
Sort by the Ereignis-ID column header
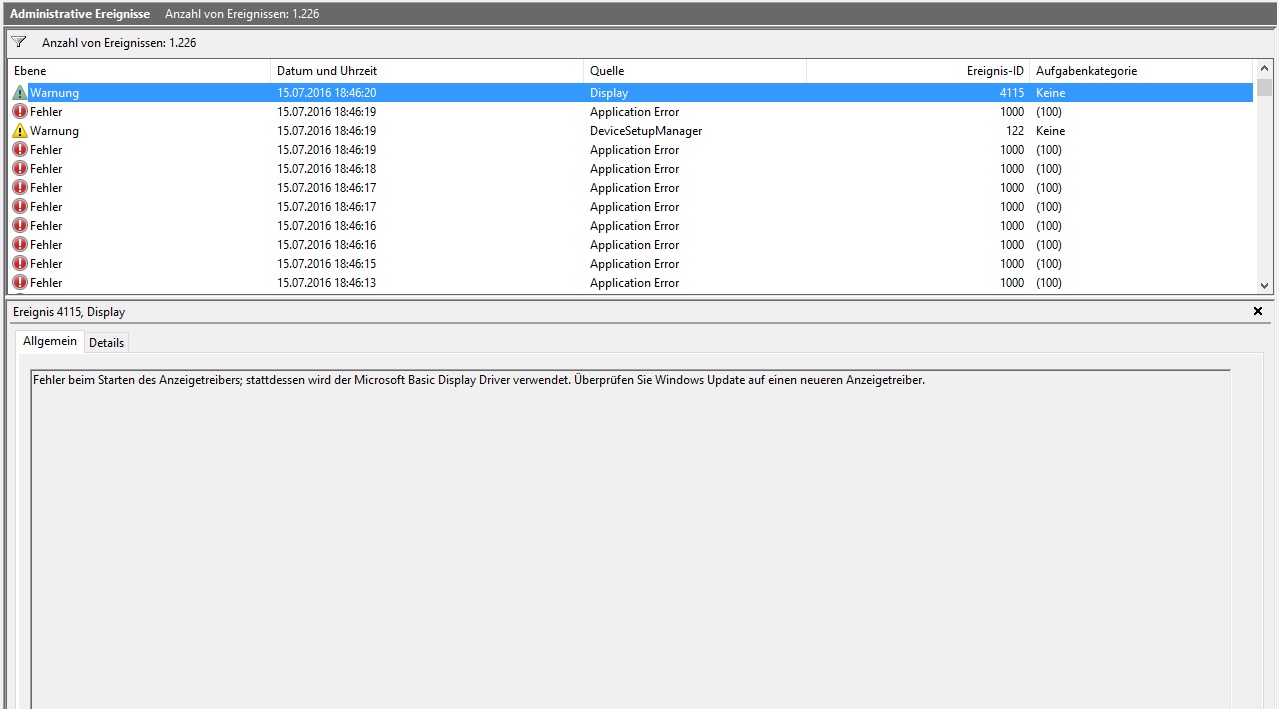tap(918, 71)
